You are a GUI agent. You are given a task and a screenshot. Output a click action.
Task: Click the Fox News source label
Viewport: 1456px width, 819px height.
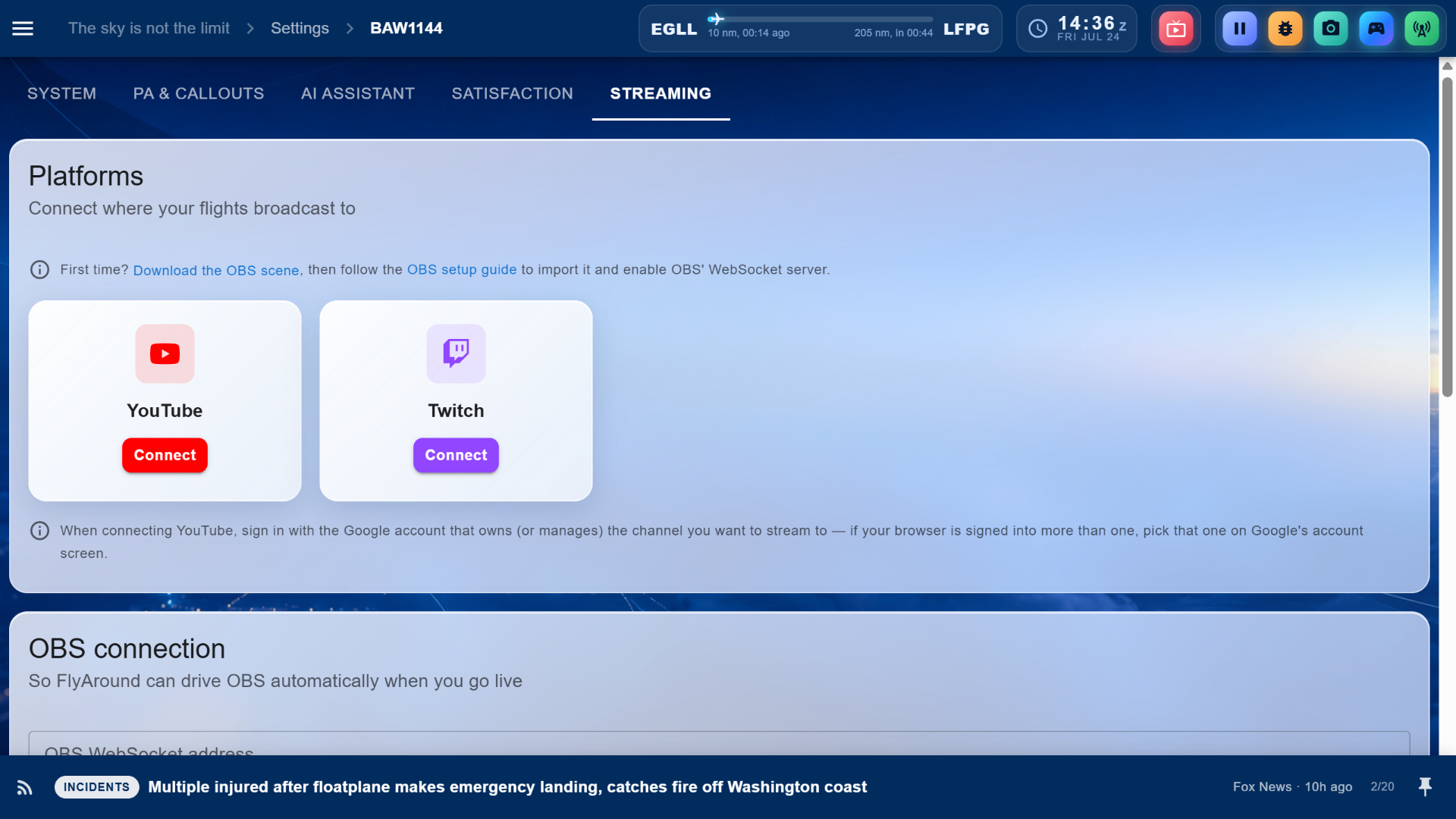pyautogui.click(x=1262, y=787)
